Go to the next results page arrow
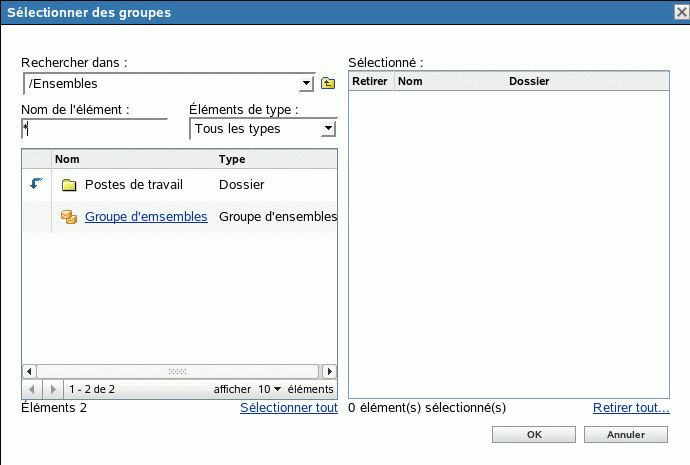The image size is (690, 465). tap(53, 388)
